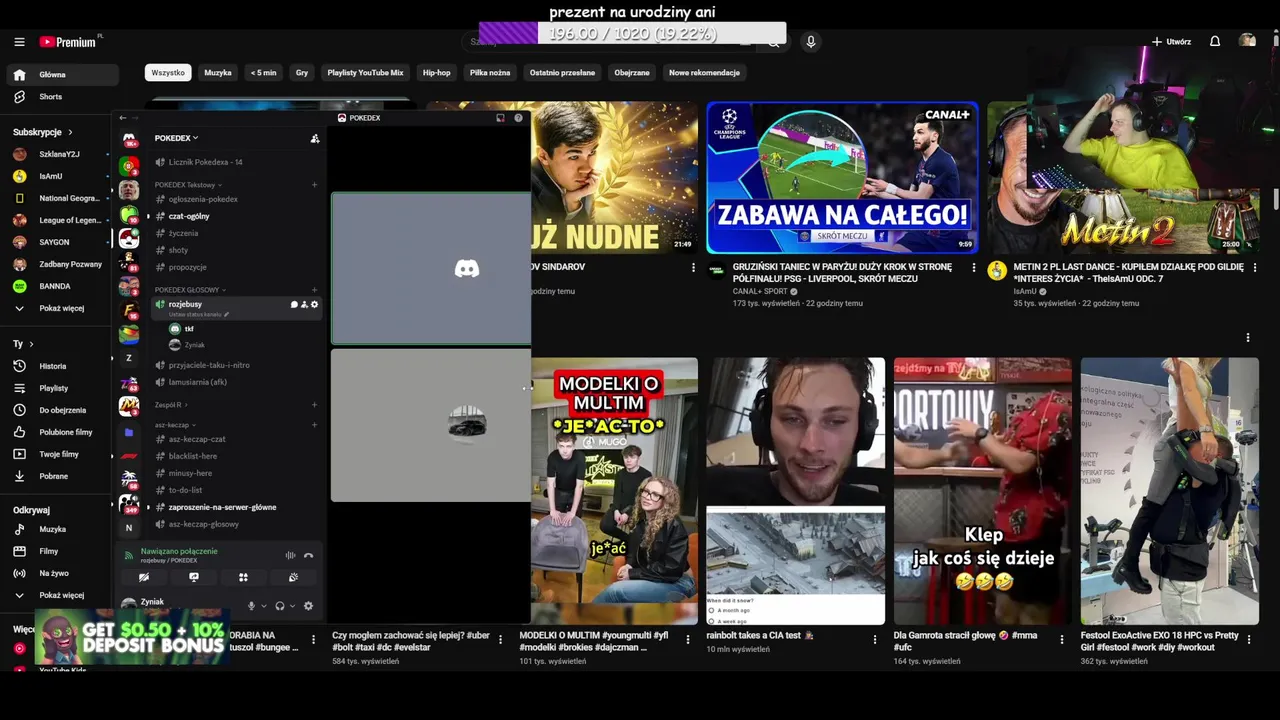The width and height of the screenshot is (1280, 720).
Task: Open the Subskrypcje section arrow
Action: point(70,132)
